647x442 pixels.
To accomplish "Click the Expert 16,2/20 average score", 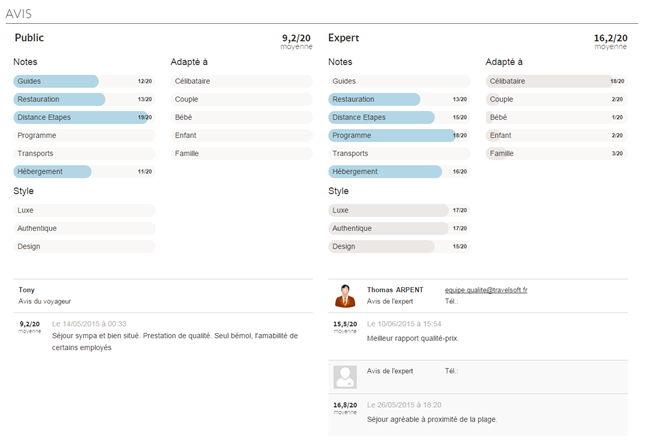I will (x=610, y=37).
